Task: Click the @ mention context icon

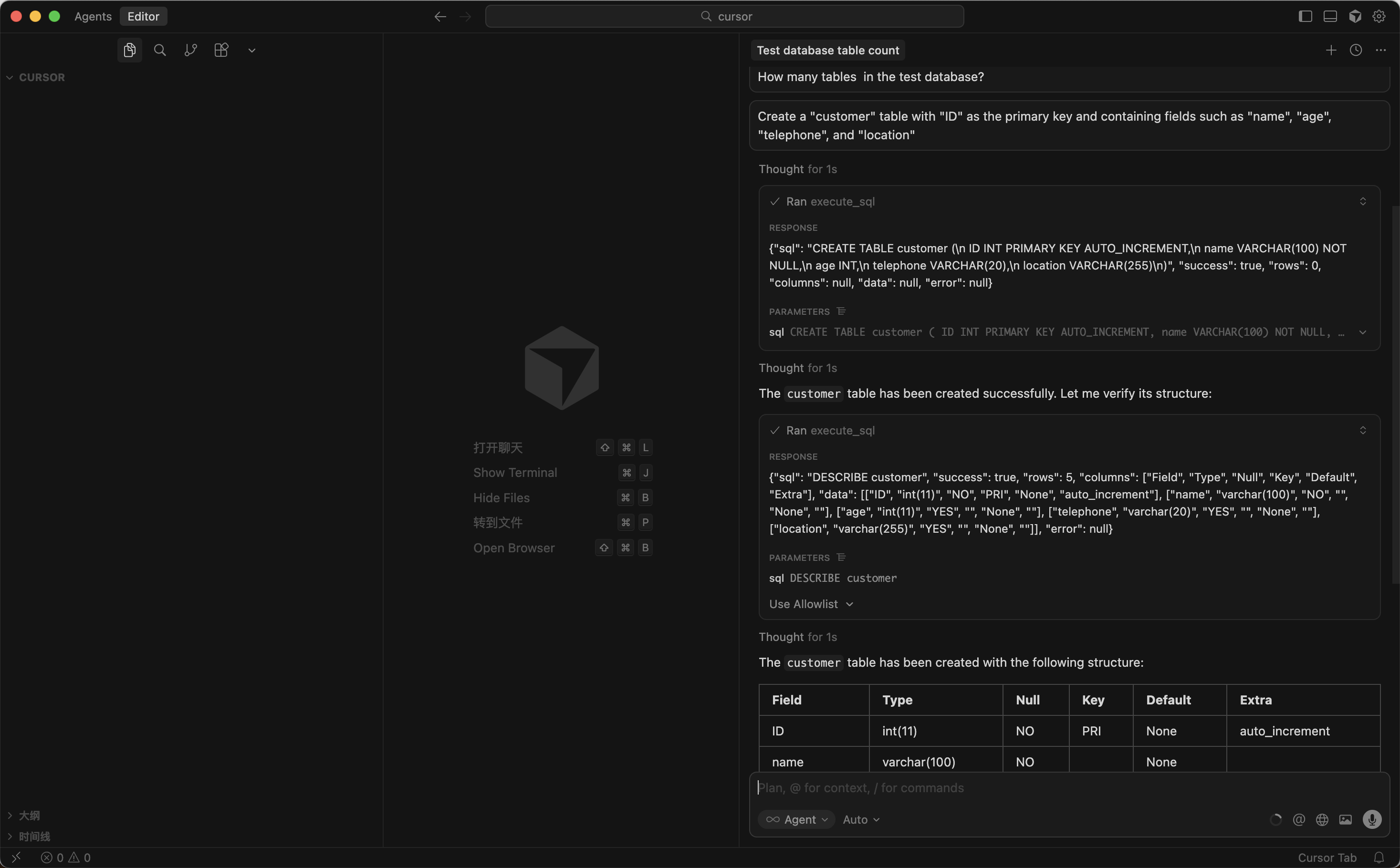Action: point(1298,819)
